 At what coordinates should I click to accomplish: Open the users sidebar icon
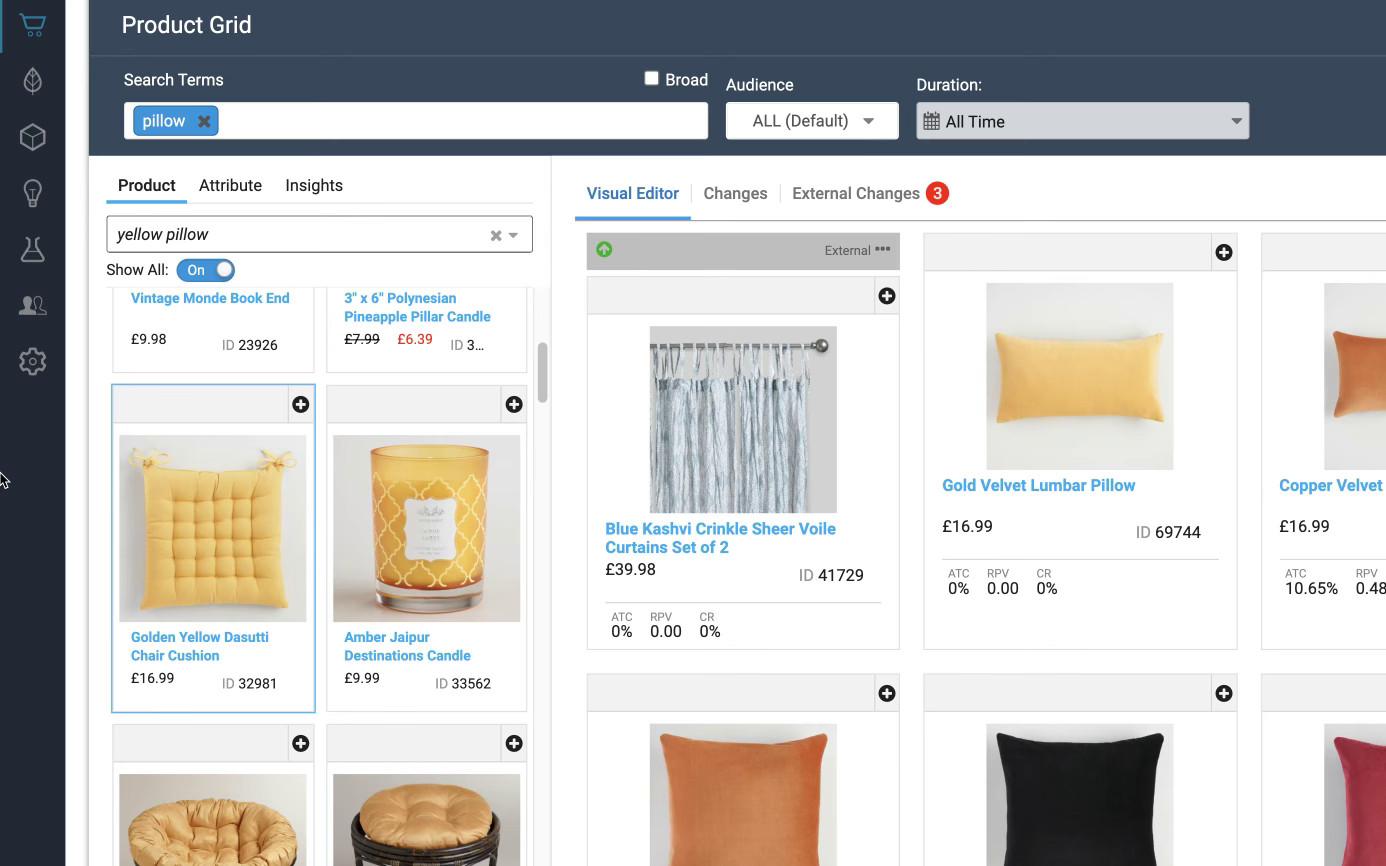point(33,306)
